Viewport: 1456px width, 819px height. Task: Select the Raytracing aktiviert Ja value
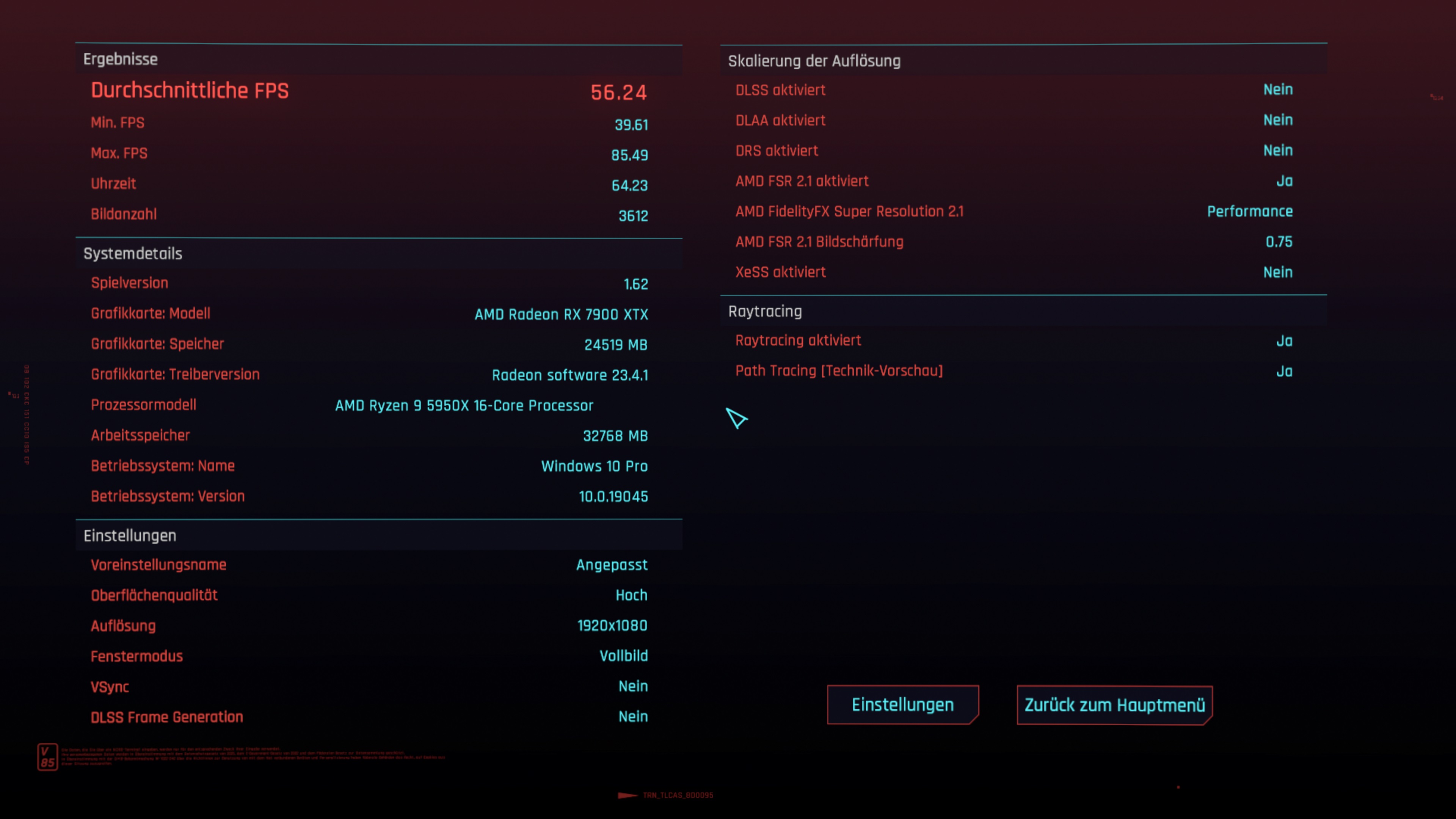click(1283, 341)
